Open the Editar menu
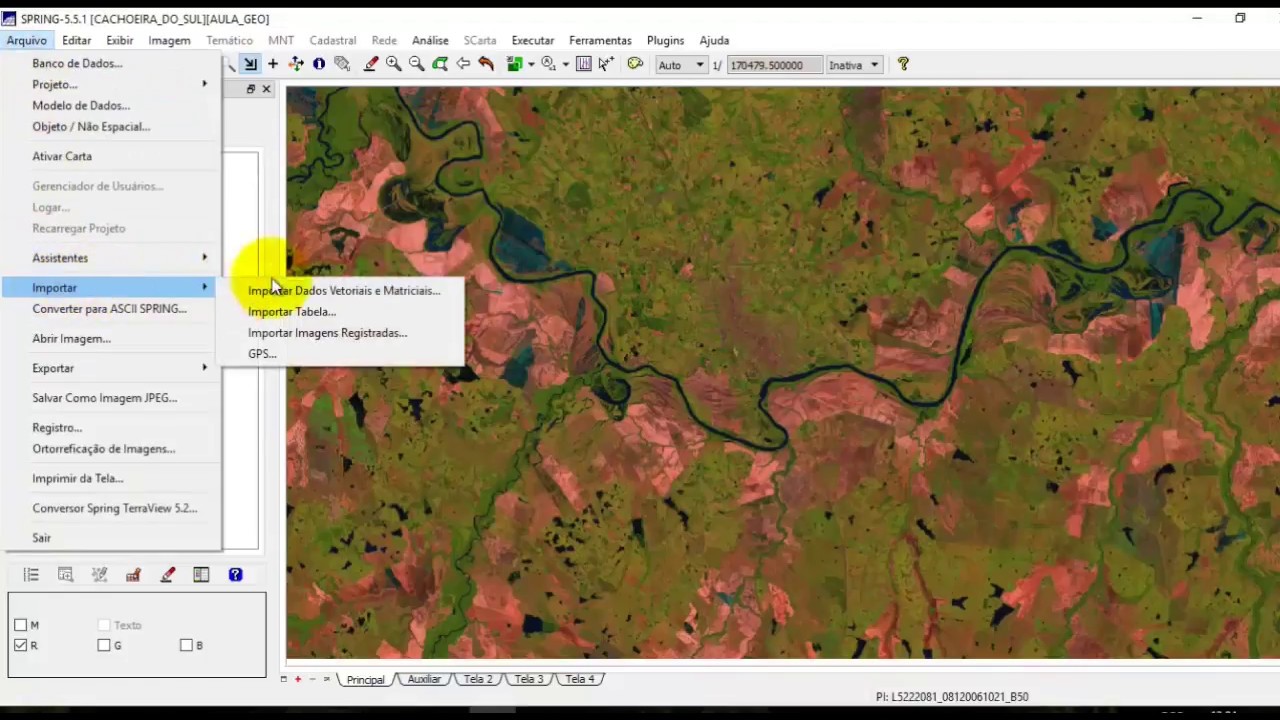This screenshot has width=1280, height=720. coord(76,40)
